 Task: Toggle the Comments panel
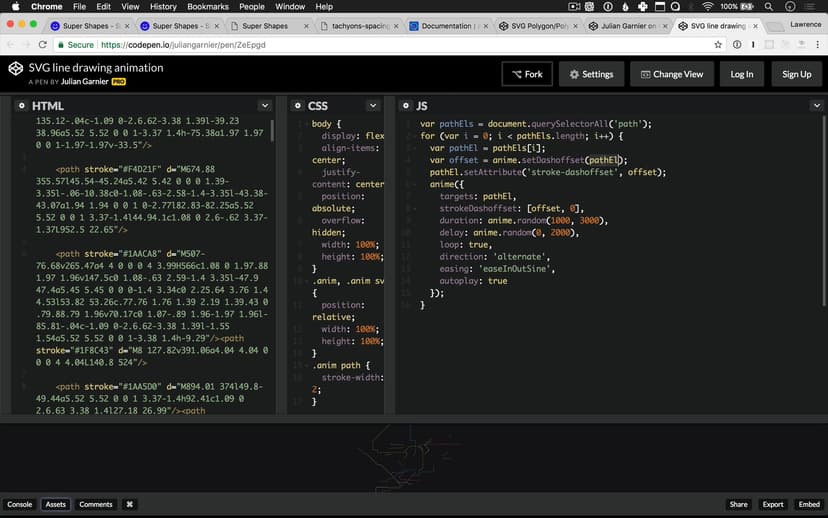click(x=96, y=504)
